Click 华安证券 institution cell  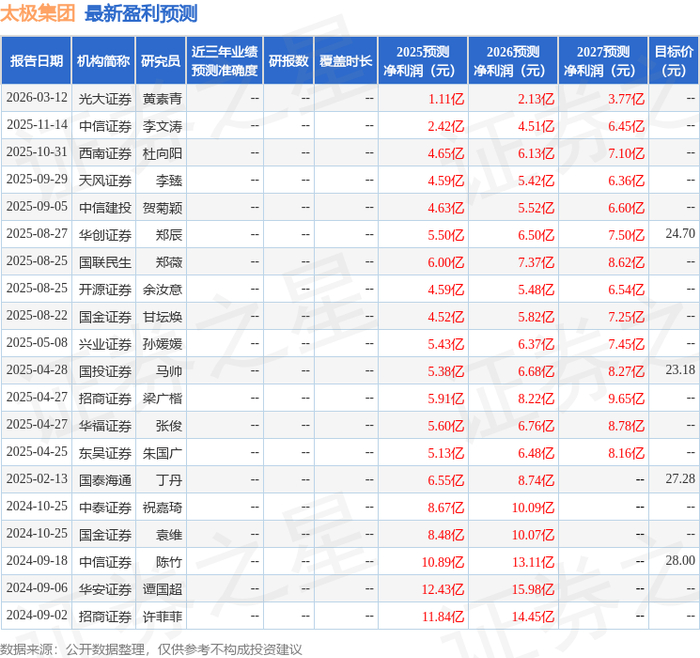tap(105, 590)
